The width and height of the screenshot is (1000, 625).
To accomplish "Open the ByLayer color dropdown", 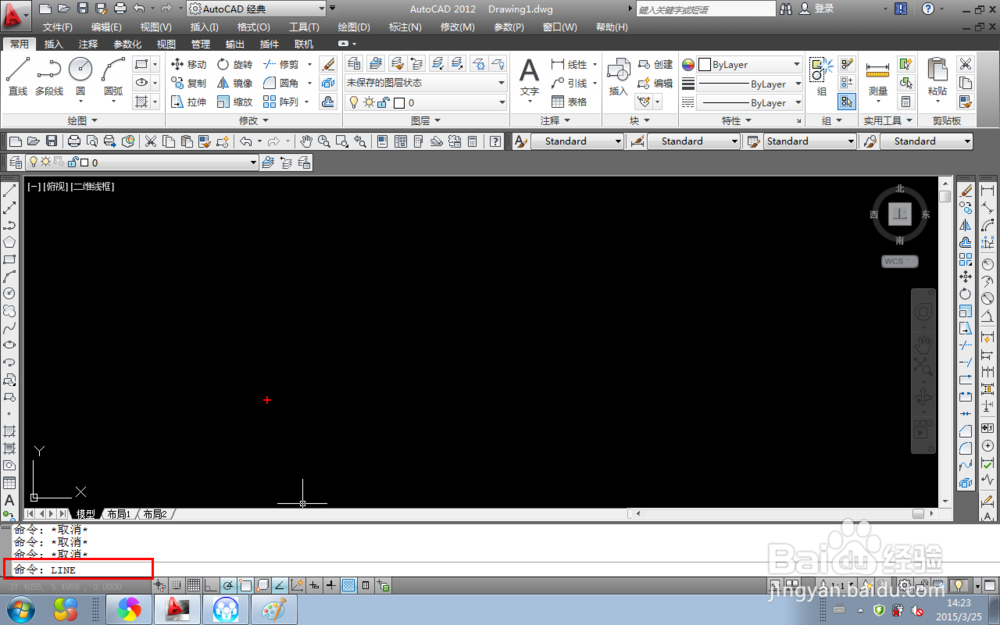I will [x=749, y=64].
